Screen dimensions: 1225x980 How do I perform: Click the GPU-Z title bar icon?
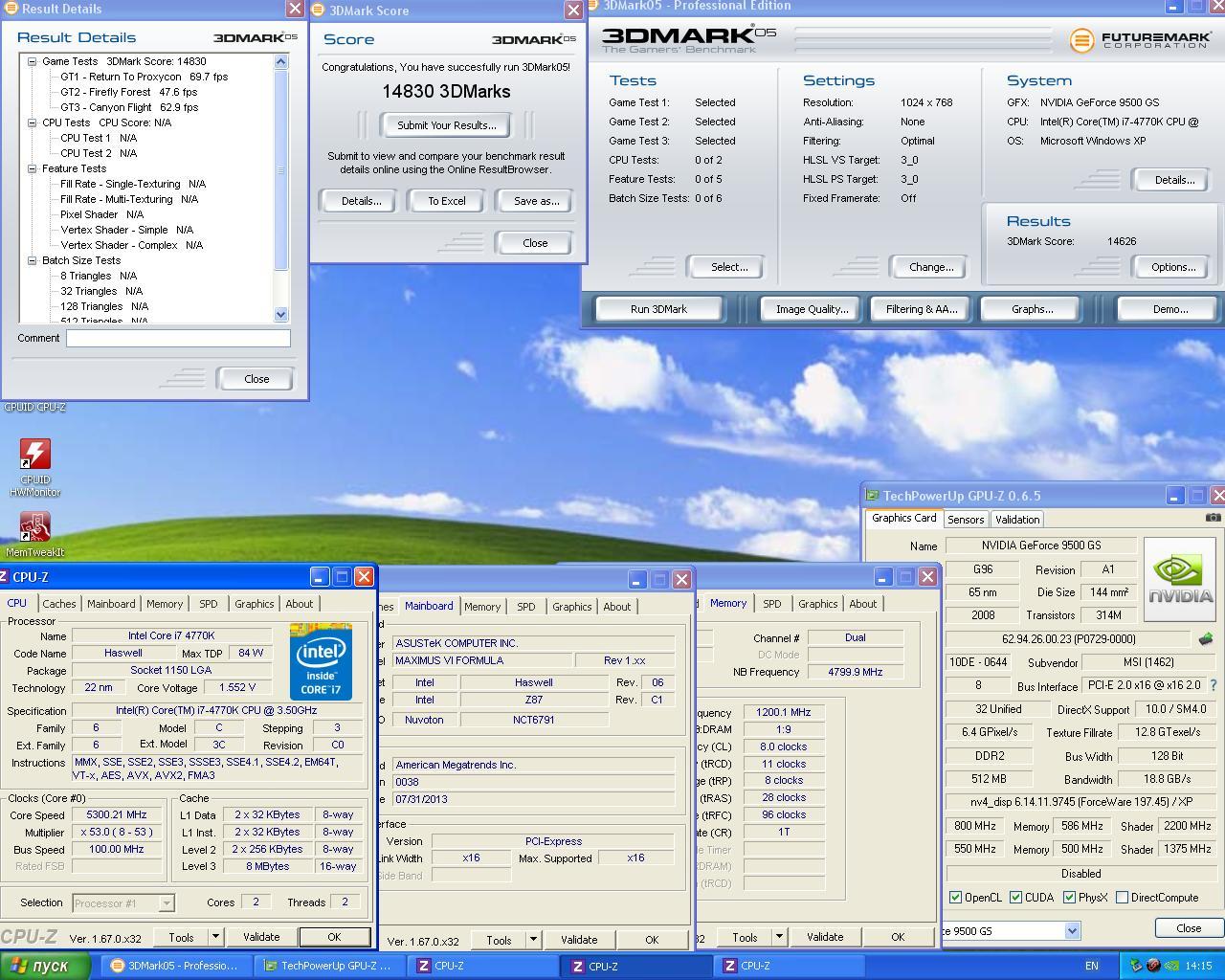872,495
